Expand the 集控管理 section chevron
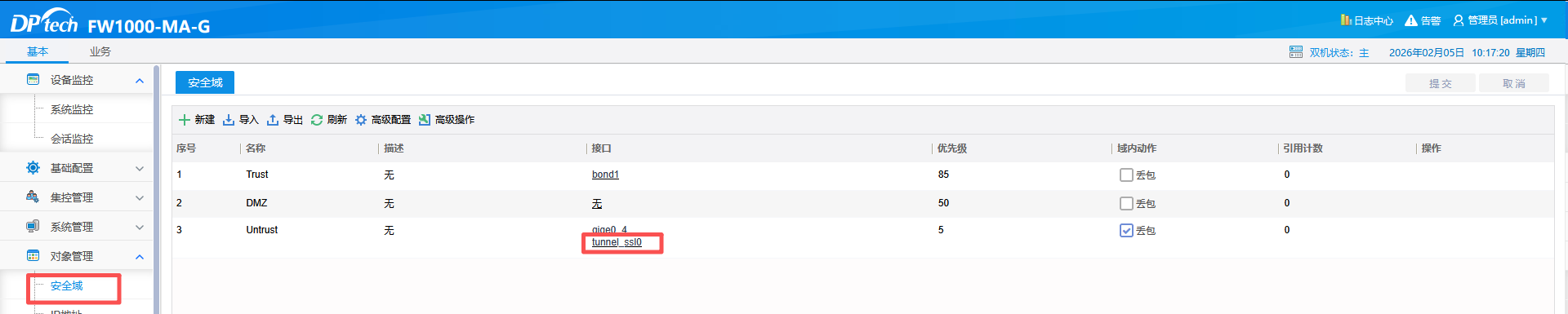This screenshot has height=314, width=1568. [140, 198]
